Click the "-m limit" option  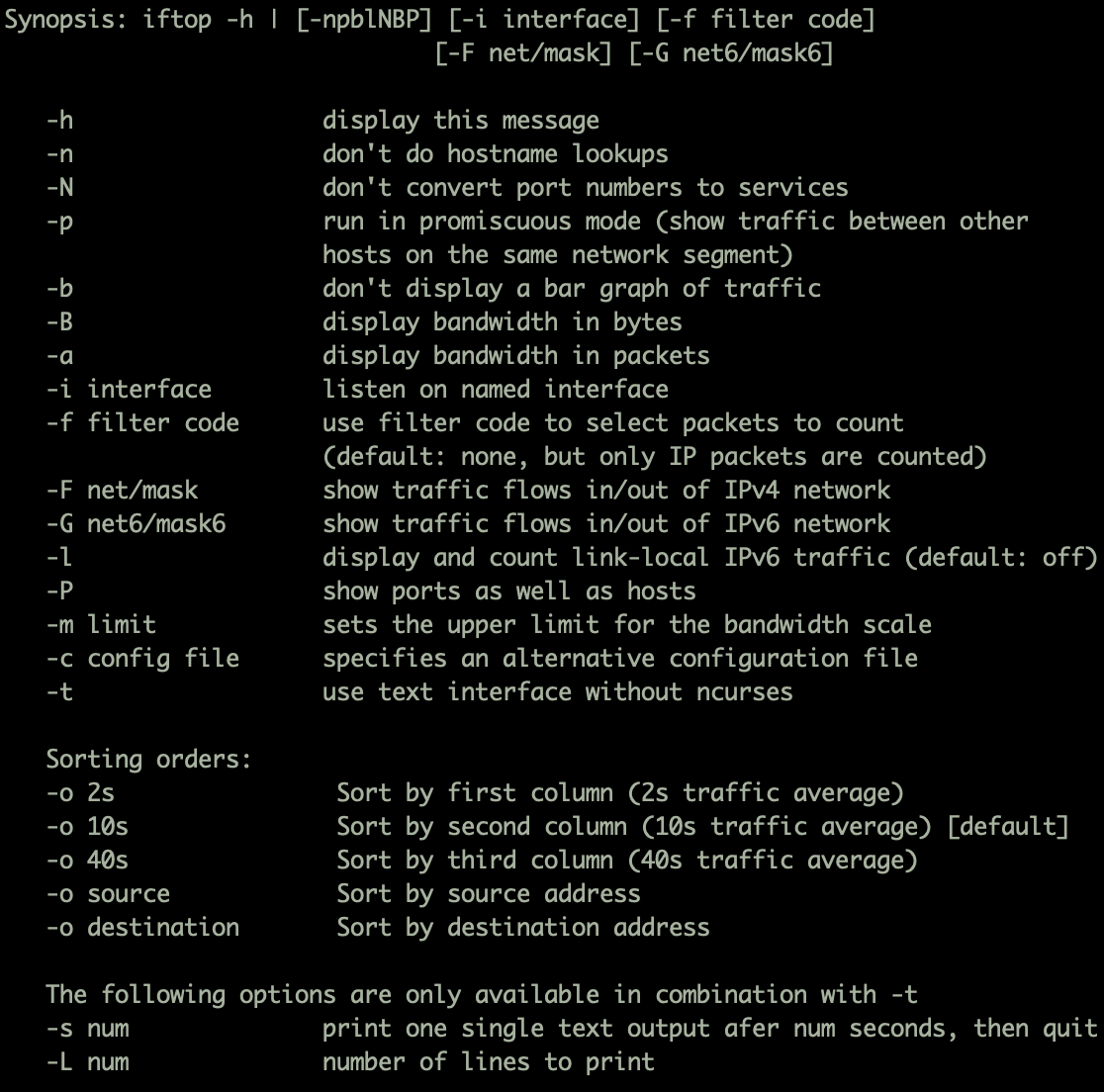pos(101,624)
